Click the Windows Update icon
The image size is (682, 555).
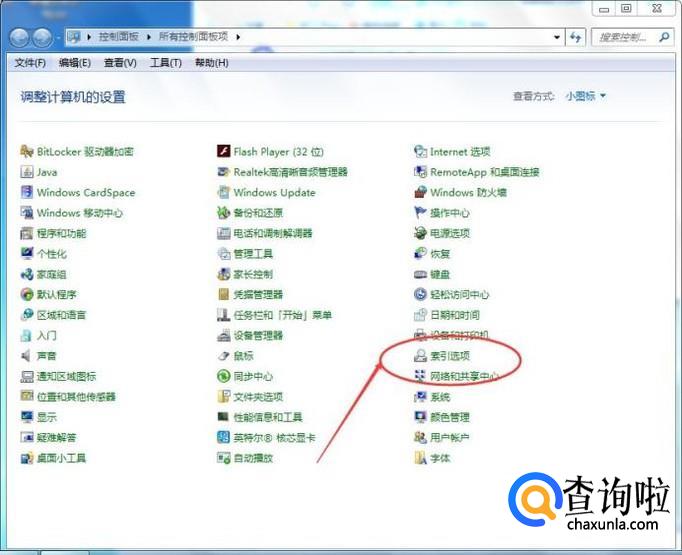[x=224, y=193]
